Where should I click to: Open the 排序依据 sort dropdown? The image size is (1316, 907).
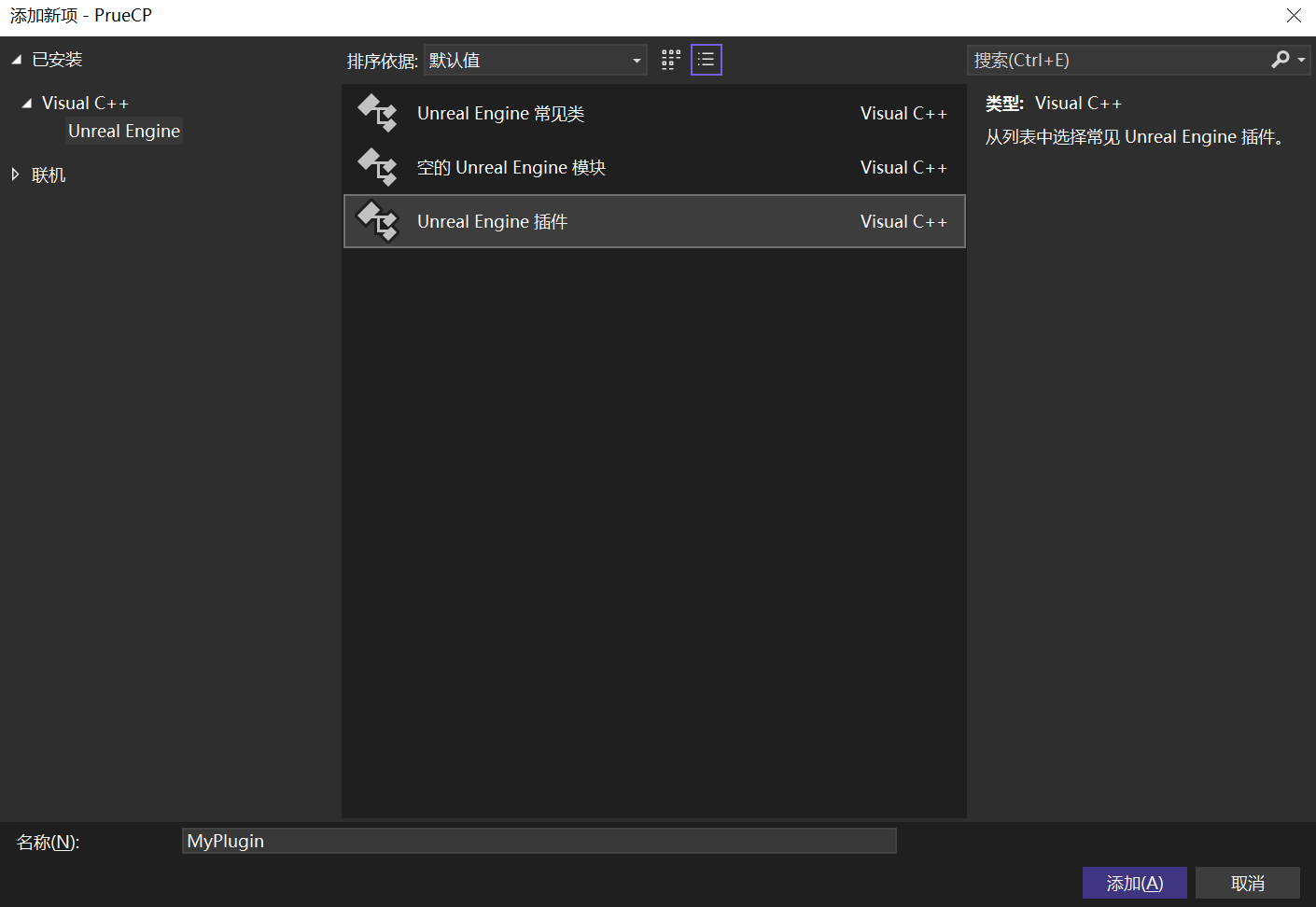pyautogui.click(x=535, y=60)
